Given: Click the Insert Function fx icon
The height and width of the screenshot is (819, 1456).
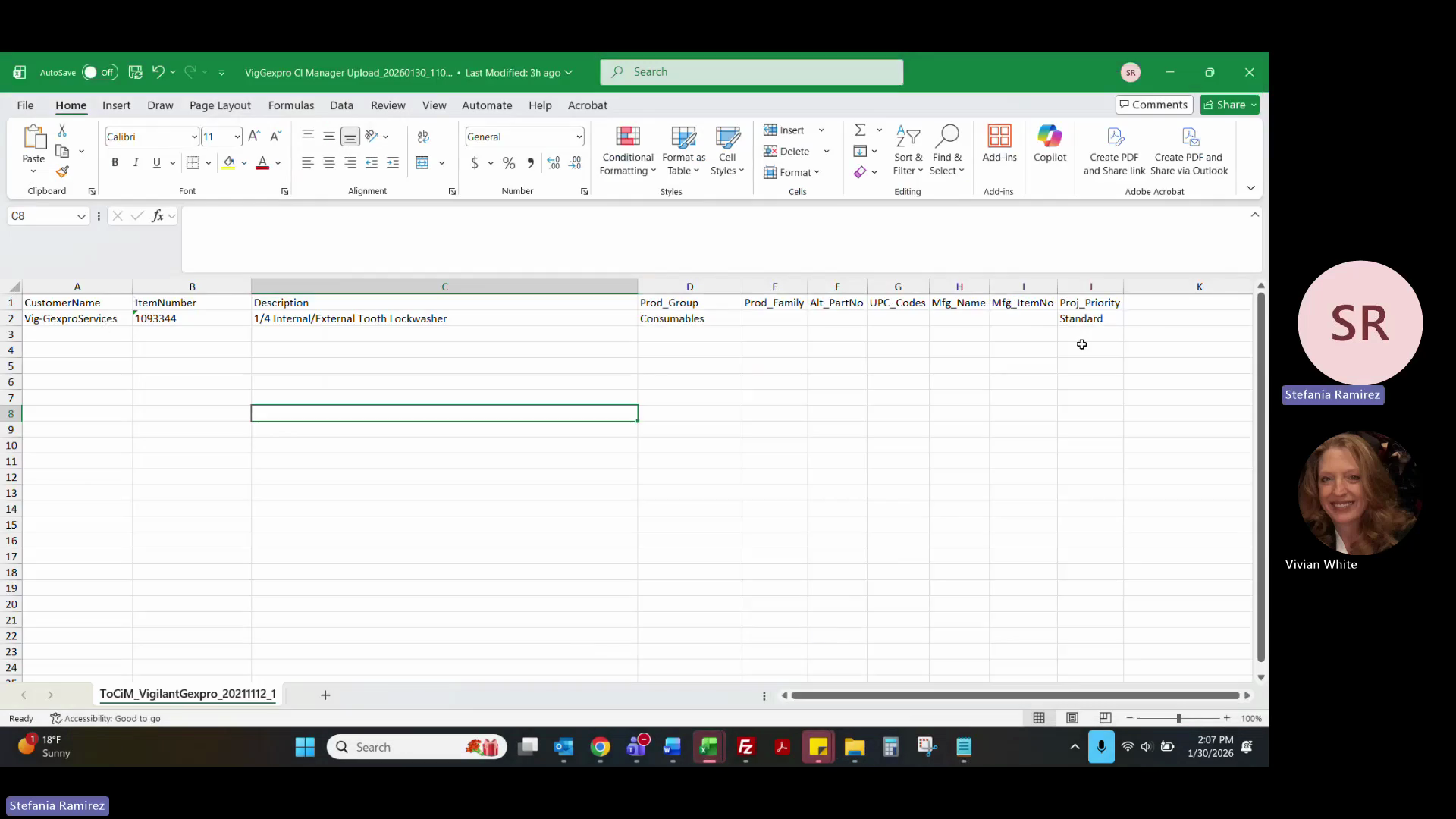Looking at the screenshot, I should 157,216.
